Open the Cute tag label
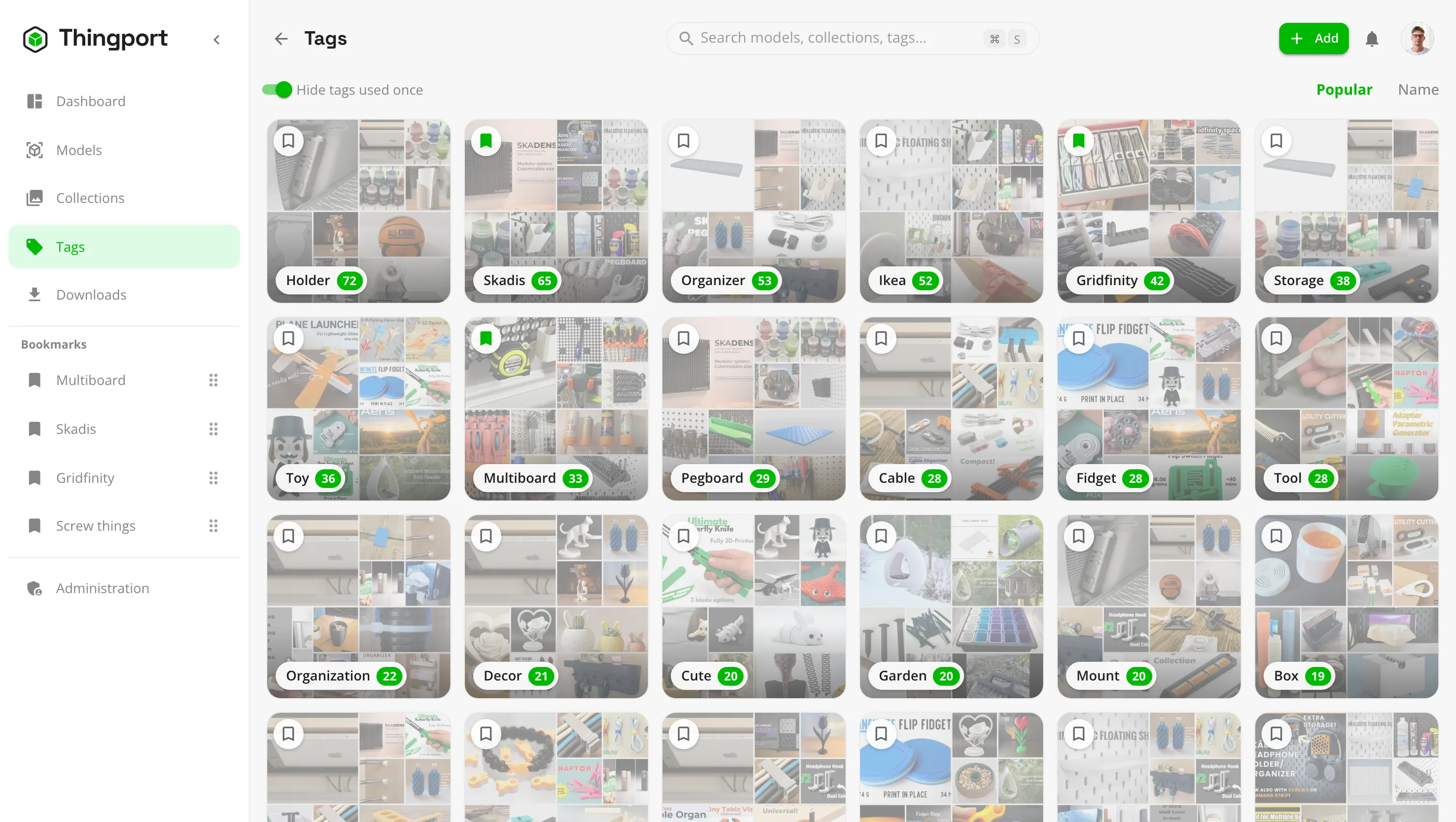This screenshot has width=1456, height=822. [710, 676]
